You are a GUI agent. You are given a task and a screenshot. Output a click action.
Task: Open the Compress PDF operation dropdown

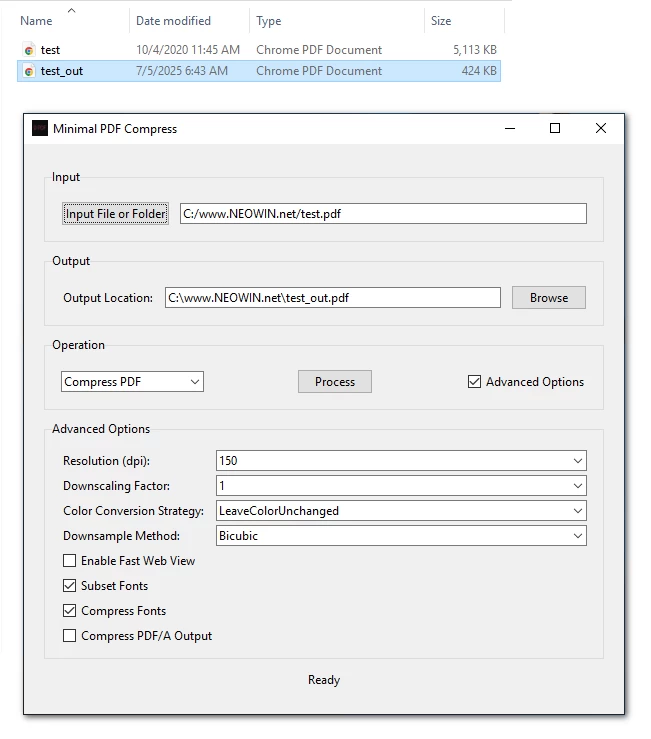pyautogui.click(x=132, y=381)
